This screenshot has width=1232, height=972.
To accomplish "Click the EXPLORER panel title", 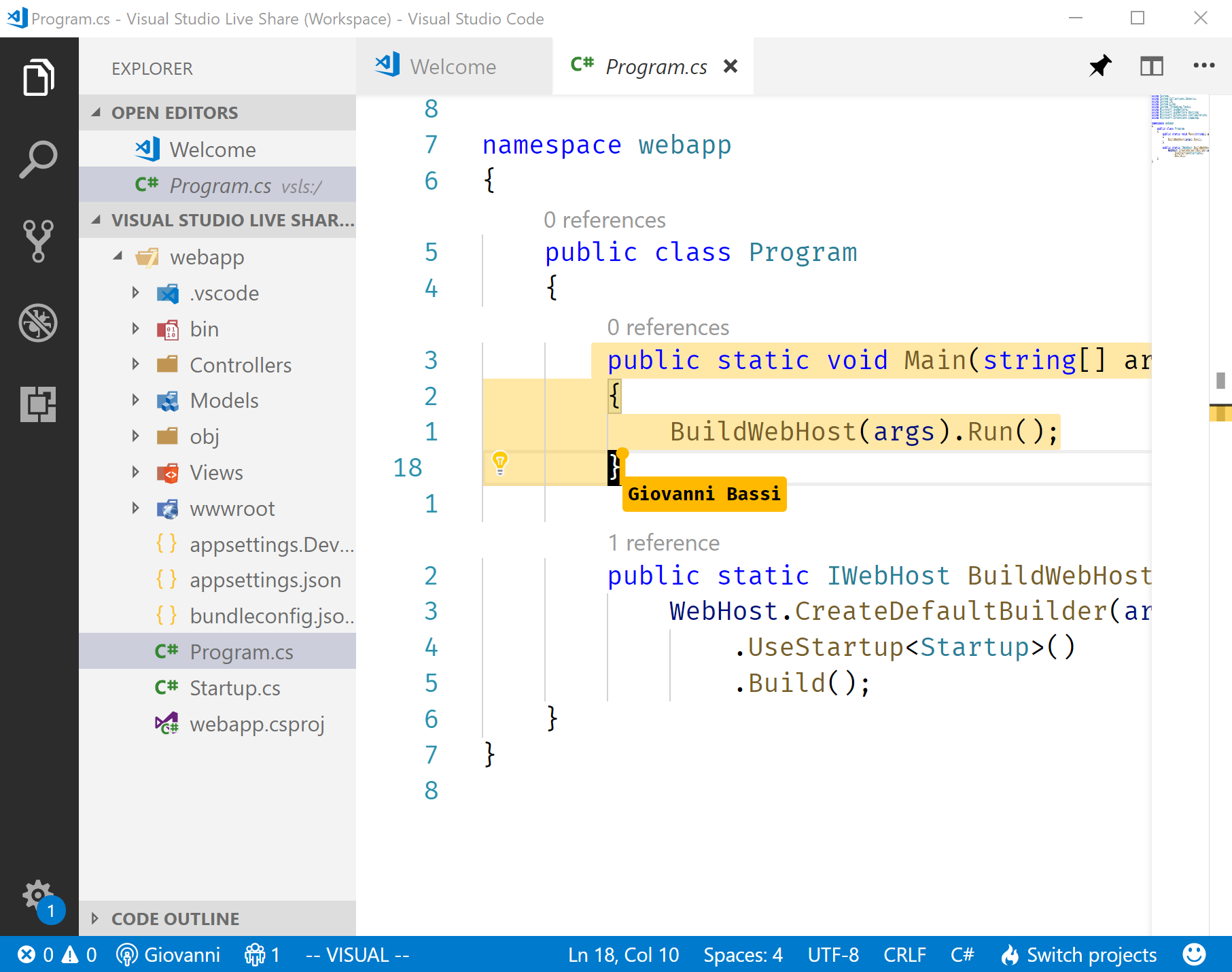I will tap(152, 69).
